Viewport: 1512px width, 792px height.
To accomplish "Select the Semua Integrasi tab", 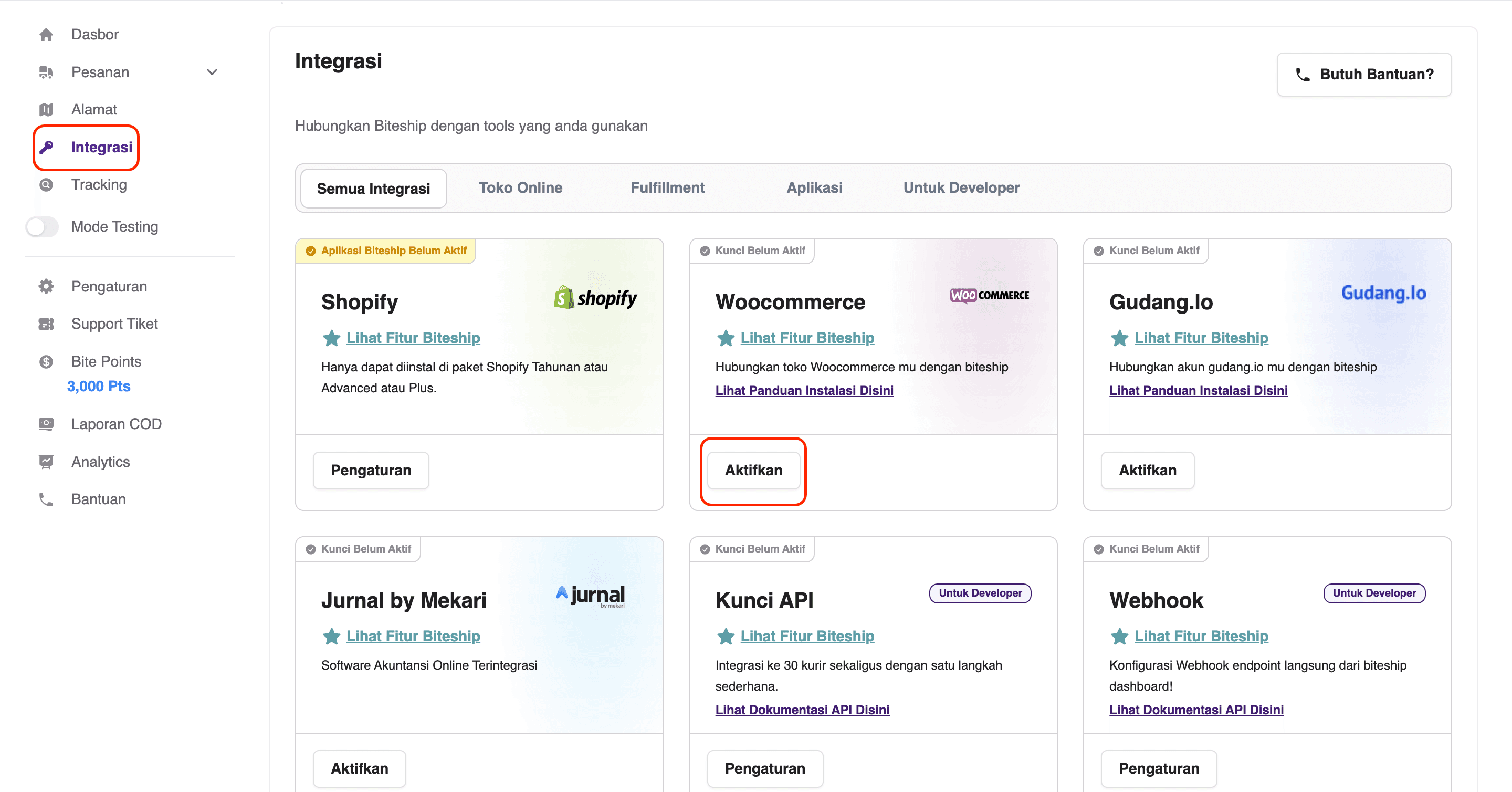I will 373,189.
